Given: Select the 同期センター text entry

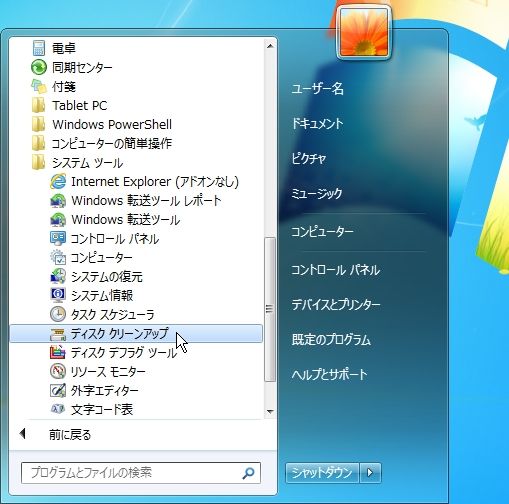Looking at the screenshot, I should click(x=82, y=68).
